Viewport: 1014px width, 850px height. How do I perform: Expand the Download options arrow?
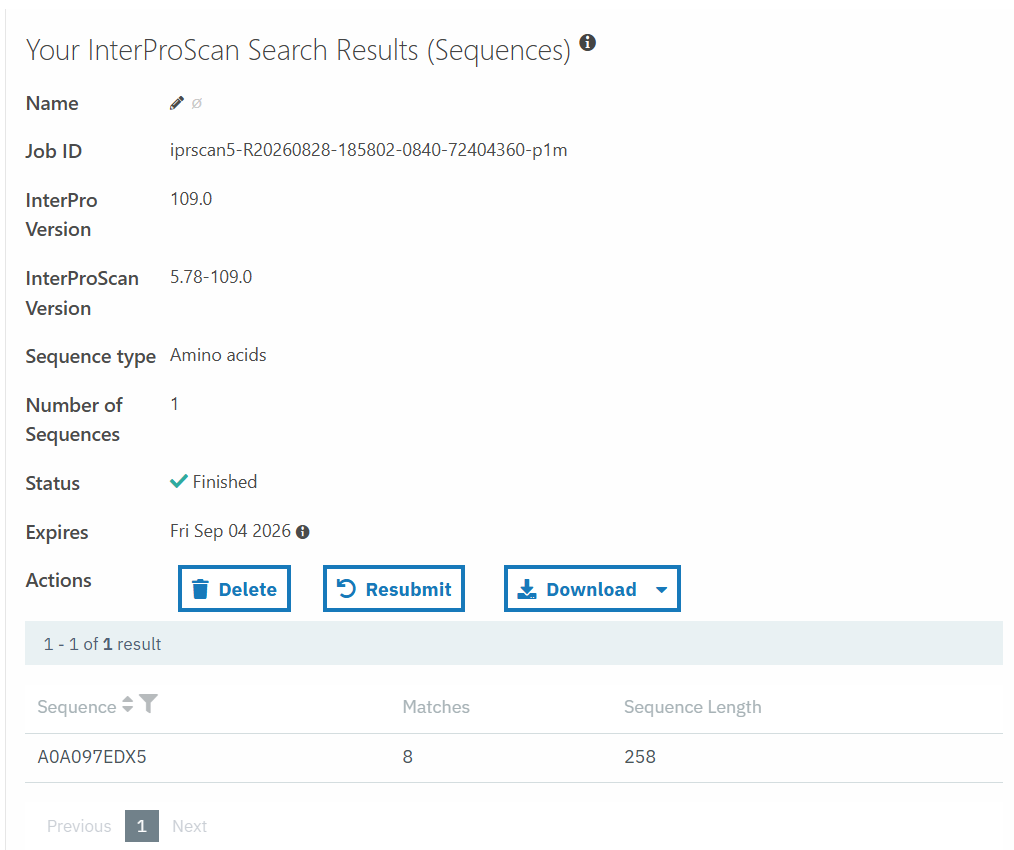click(662, 589)
